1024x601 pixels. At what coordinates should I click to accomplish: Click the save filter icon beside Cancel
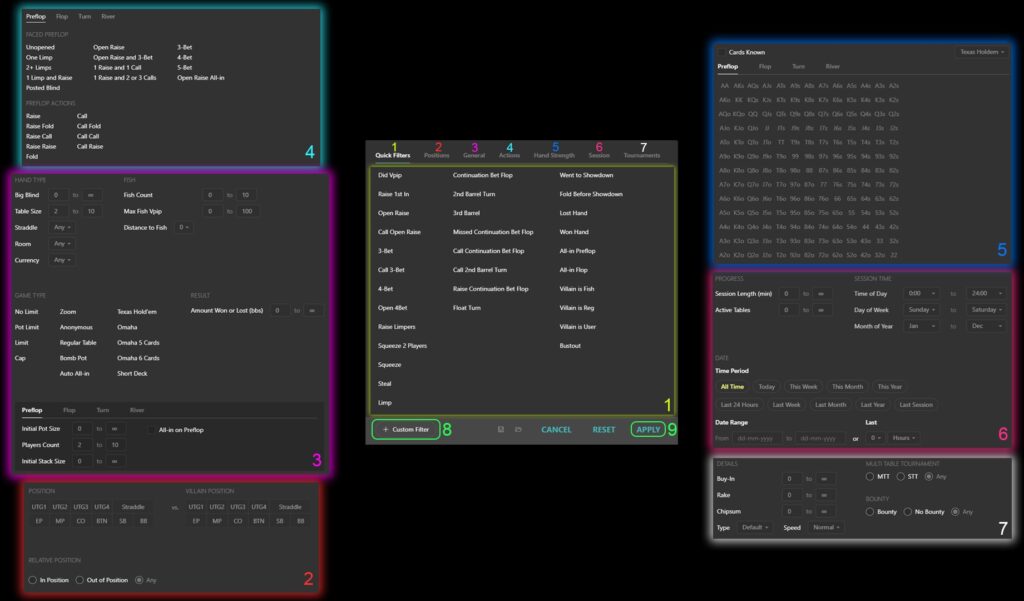tap(501, 429)
